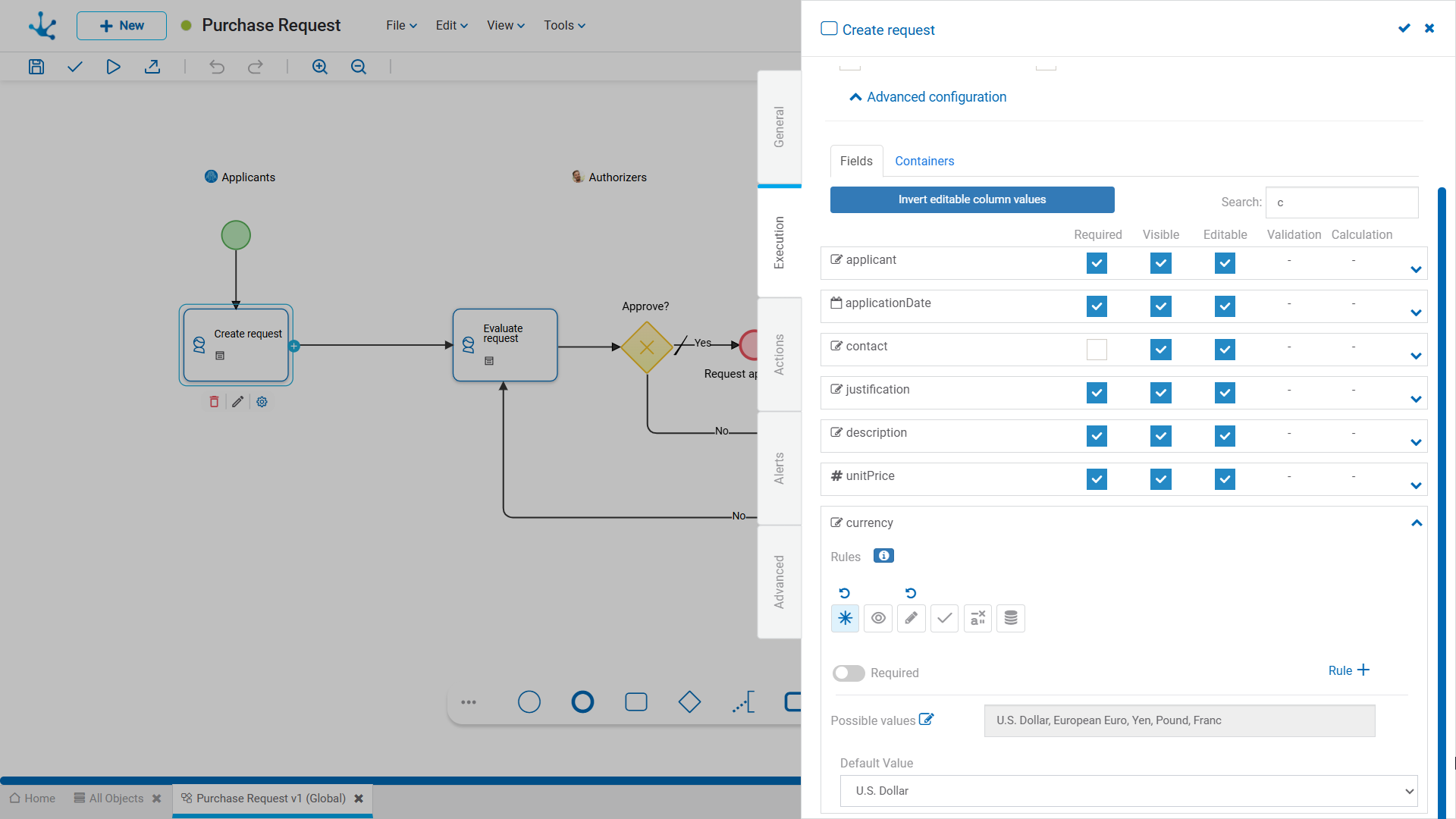Open the Default Value dropdown
Screen dimensions: 1456x819
(1128, 791)
